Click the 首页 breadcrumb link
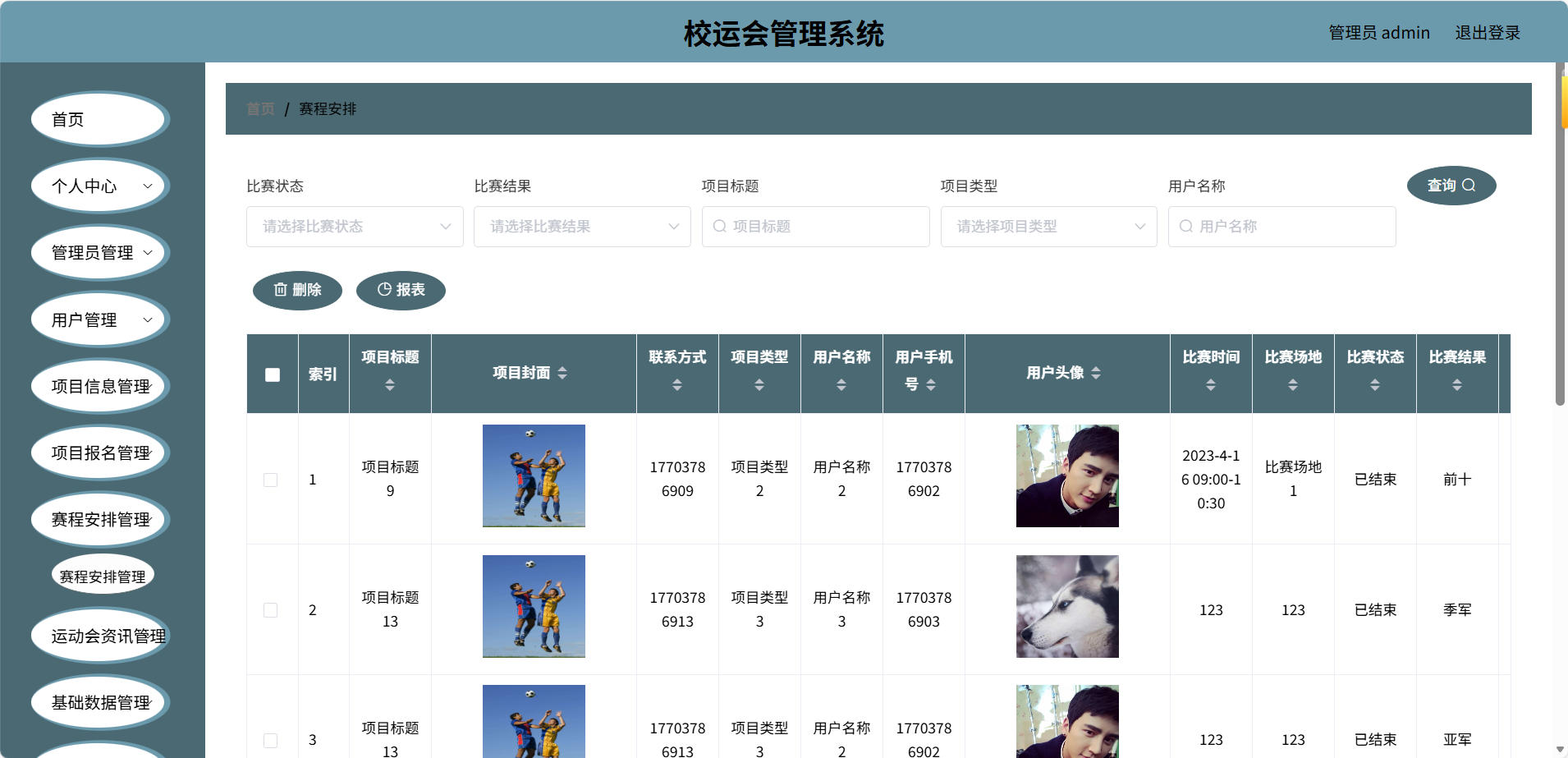This screenshot has height=758, width=1568. click(x=260, y=109)
